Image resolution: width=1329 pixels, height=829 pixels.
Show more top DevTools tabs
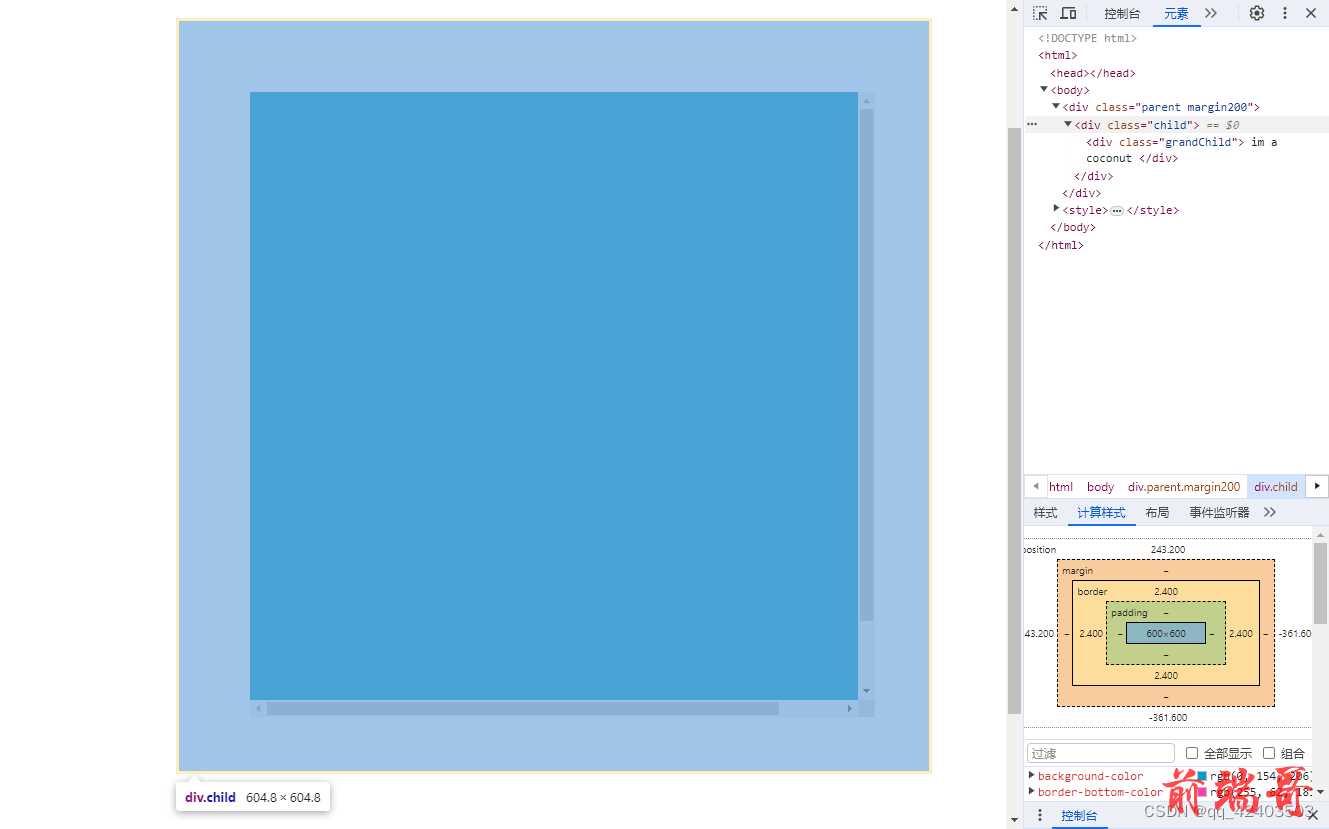[1211, 13]
